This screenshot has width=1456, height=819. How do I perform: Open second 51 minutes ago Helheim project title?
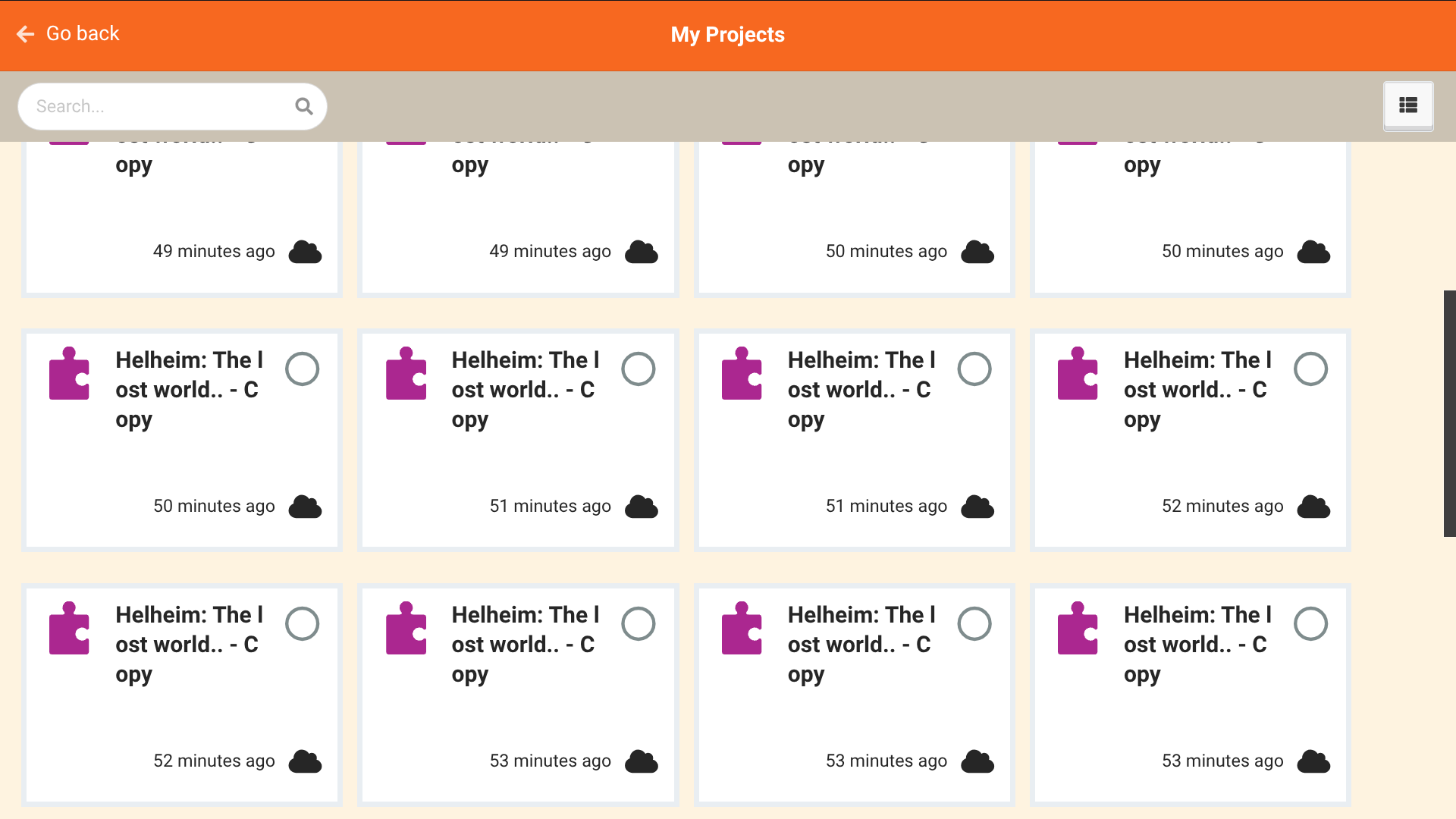861,389
